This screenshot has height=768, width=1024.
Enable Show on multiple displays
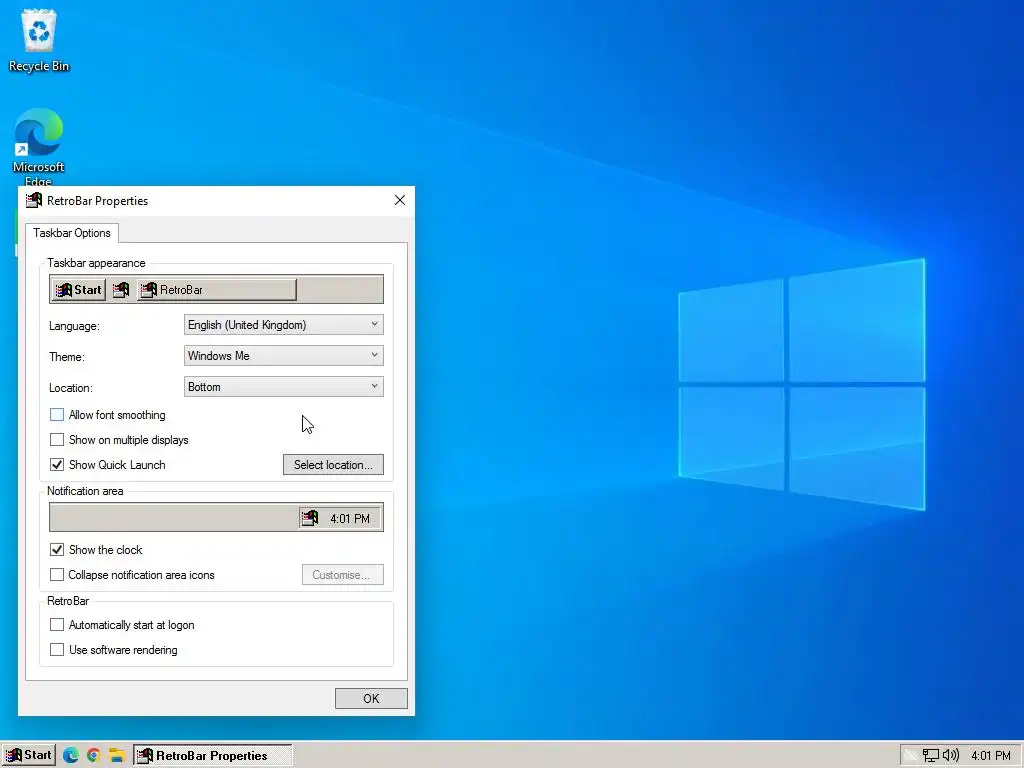coord(57,440)
